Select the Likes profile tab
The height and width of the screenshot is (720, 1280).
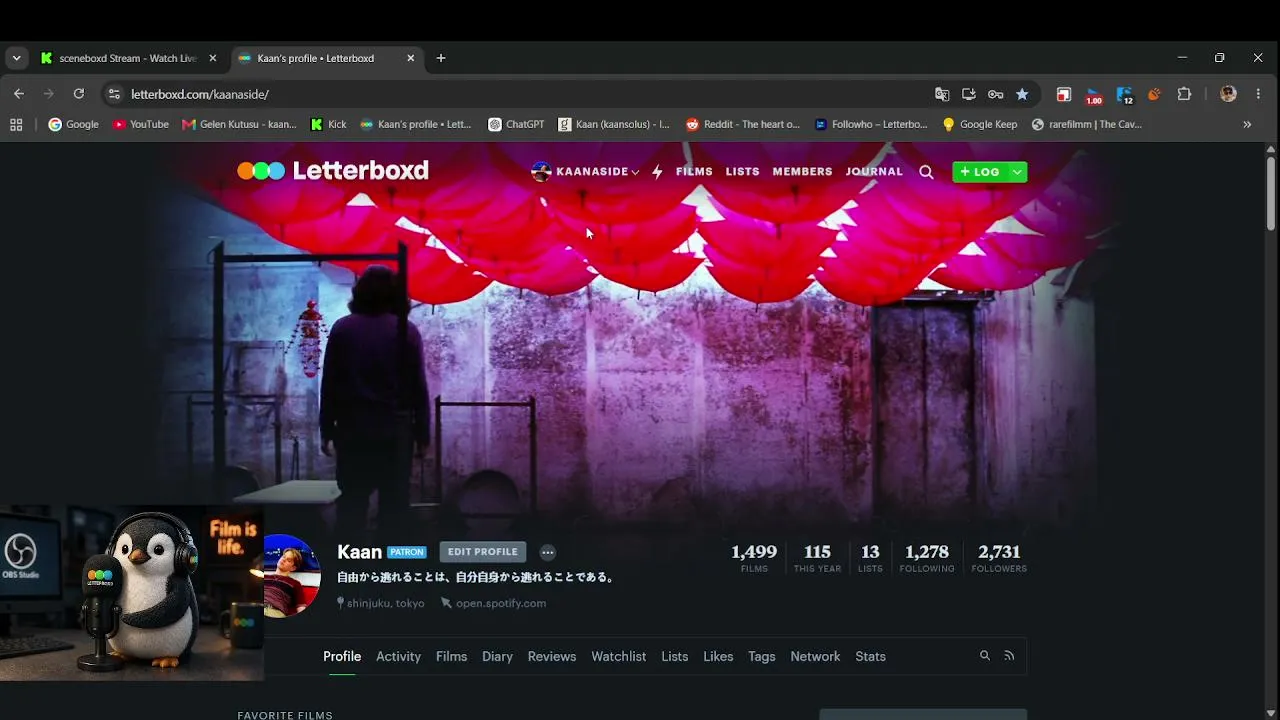point(718,656)
